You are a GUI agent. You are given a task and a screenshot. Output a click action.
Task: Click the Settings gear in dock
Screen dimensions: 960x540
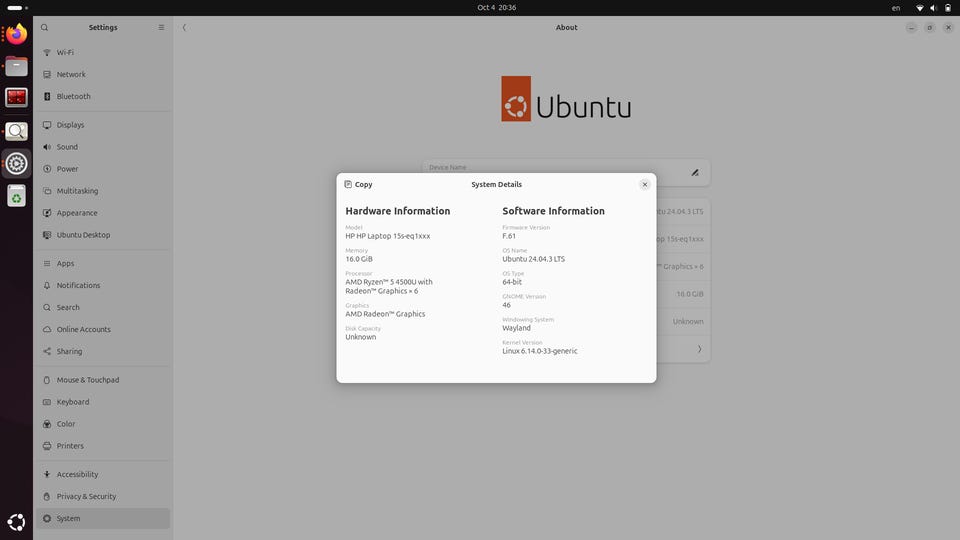coord(17,163)
